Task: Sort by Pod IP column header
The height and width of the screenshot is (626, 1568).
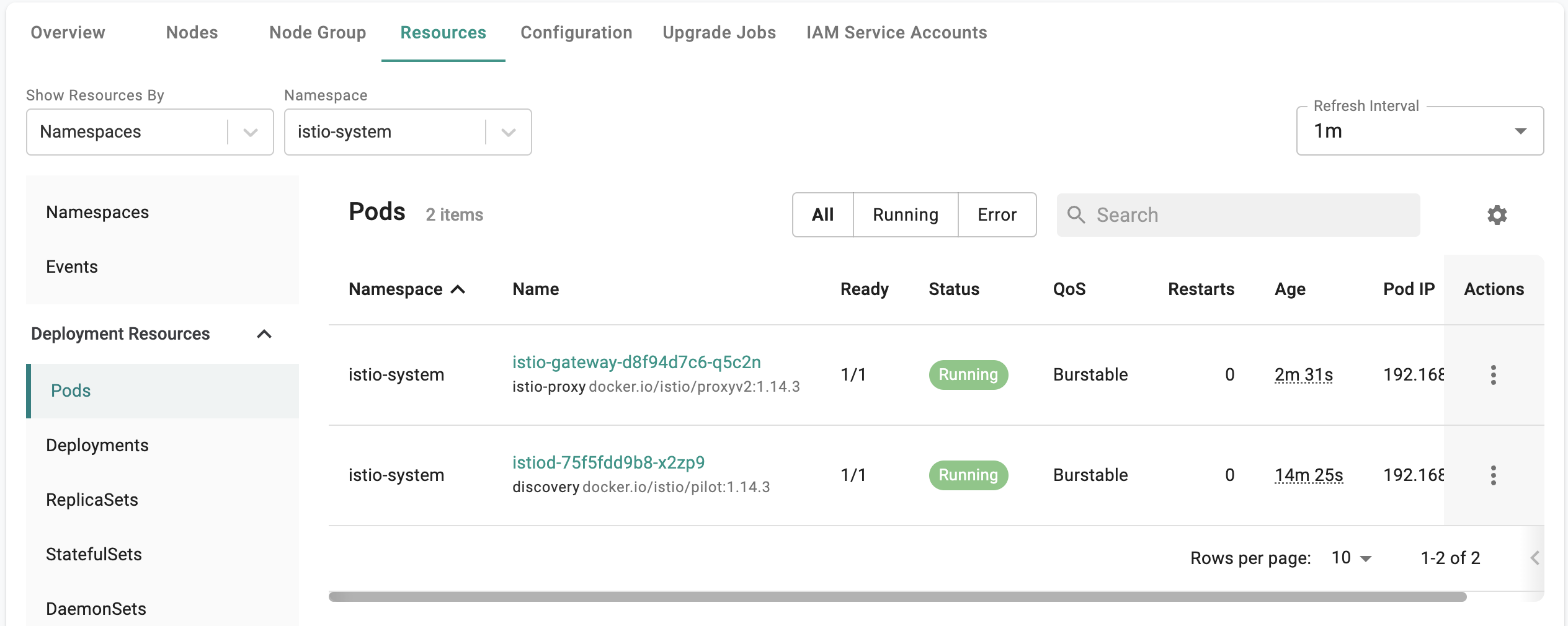Action: (1409, 289)
